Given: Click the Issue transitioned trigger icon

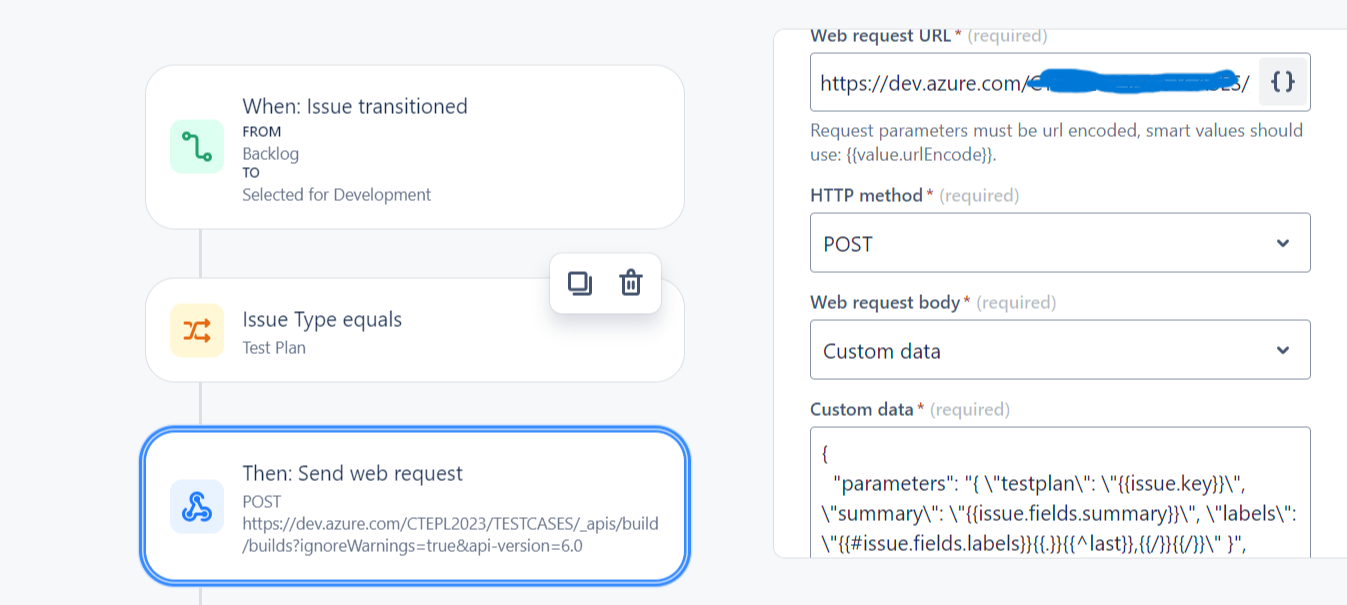Looking at the screenshot, I should click(x=196, y=146).
